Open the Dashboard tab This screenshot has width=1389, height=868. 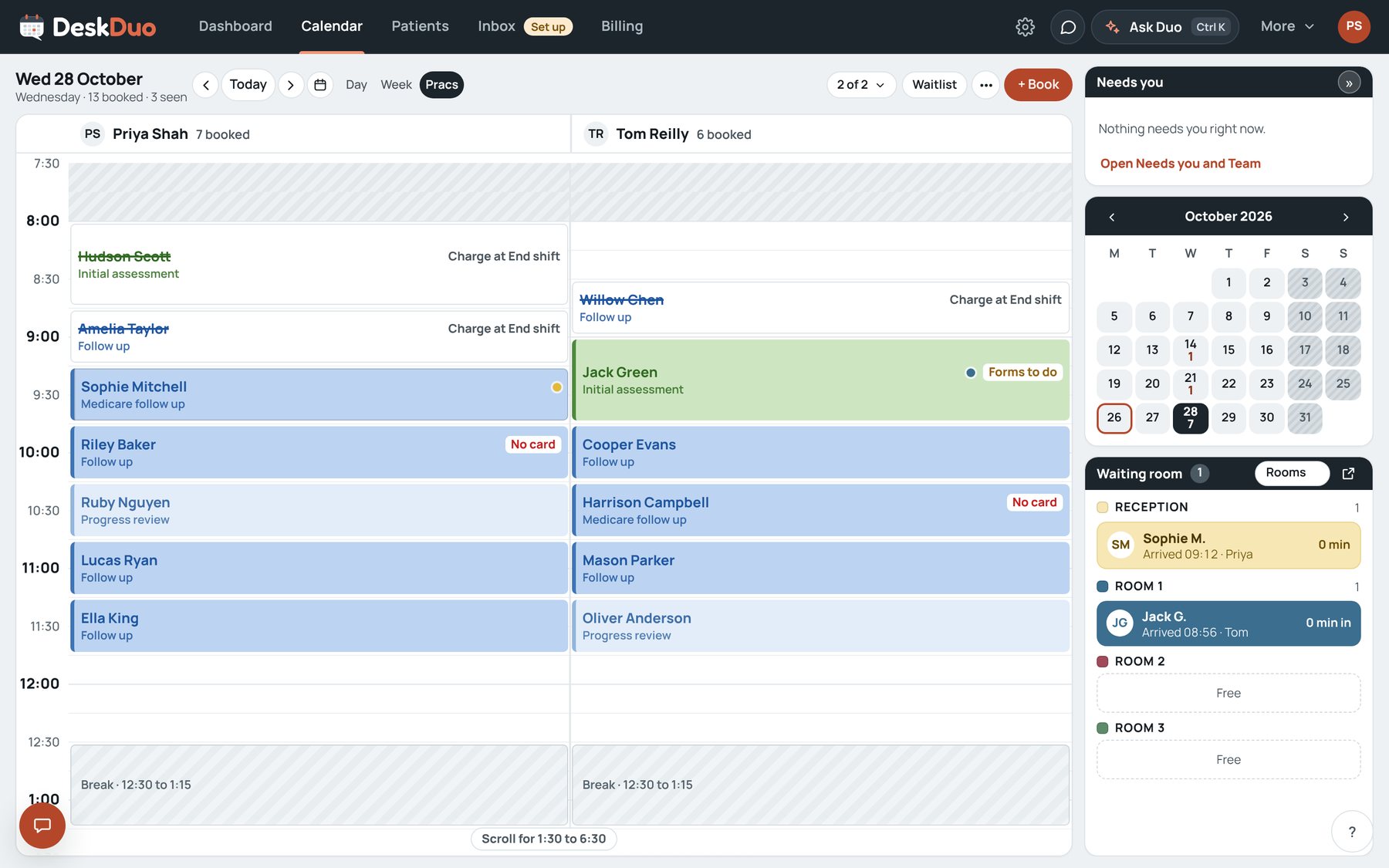235,26
